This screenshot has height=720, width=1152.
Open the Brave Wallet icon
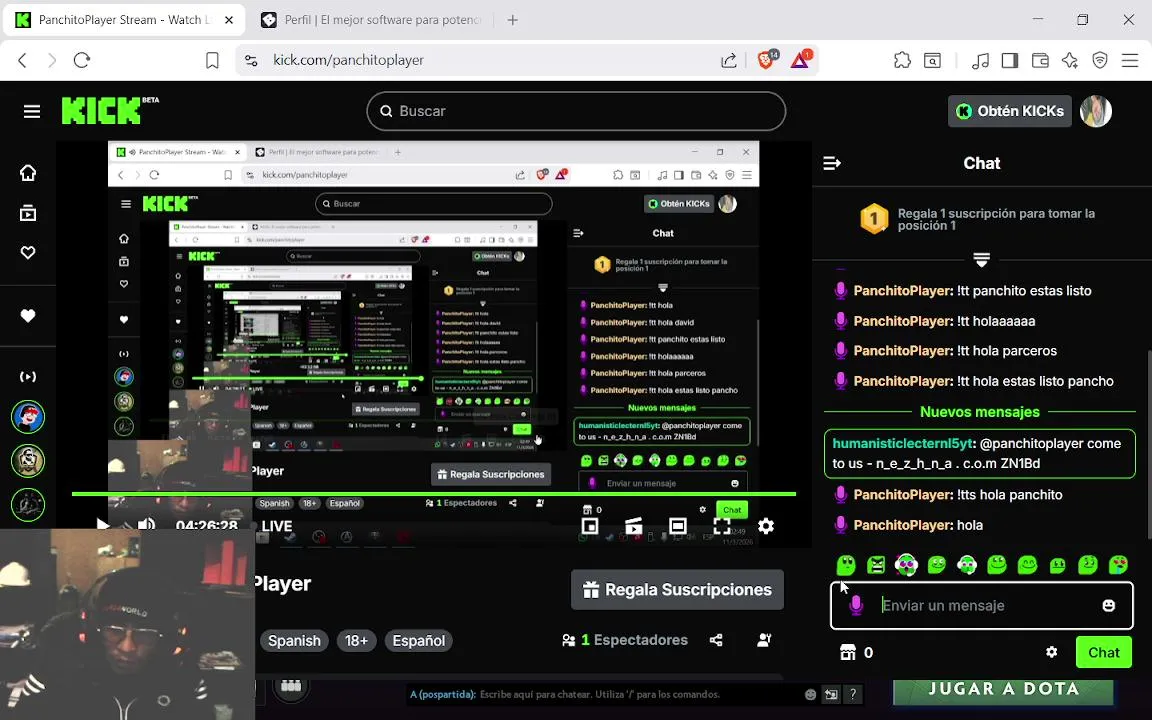(1040, 60)
